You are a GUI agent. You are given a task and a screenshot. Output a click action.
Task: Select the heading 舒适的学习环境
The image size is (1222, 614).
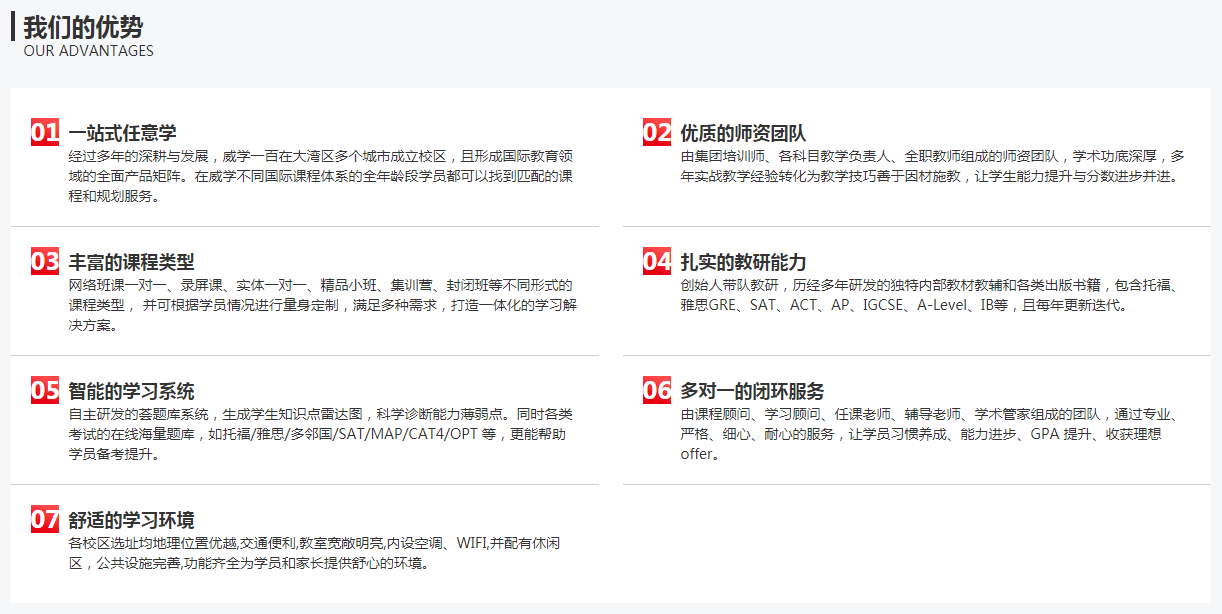pos(131,520)
